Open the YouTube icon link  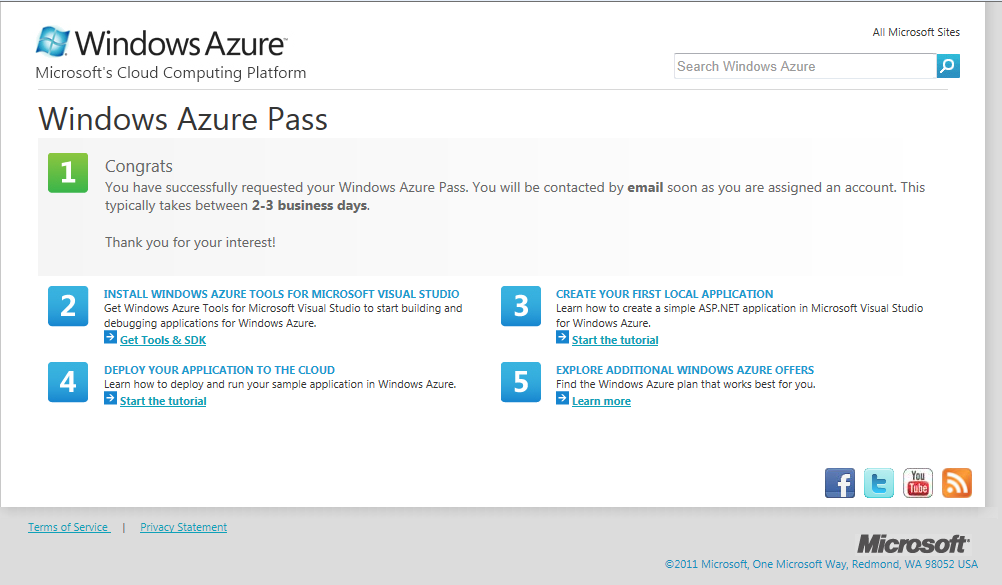tap(918, 483)
